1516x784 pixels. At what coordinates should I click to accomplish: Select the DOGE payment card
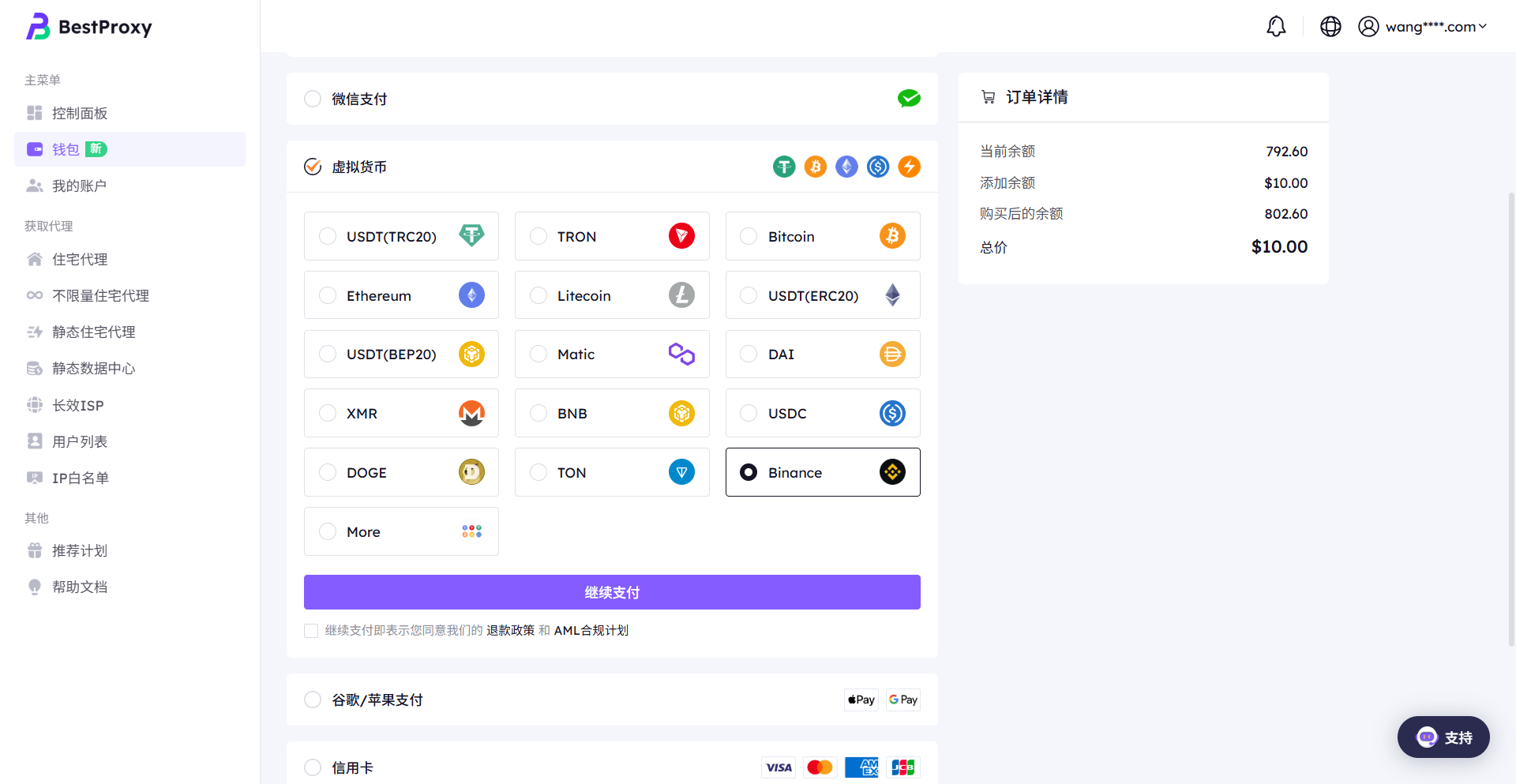point(401,472)
